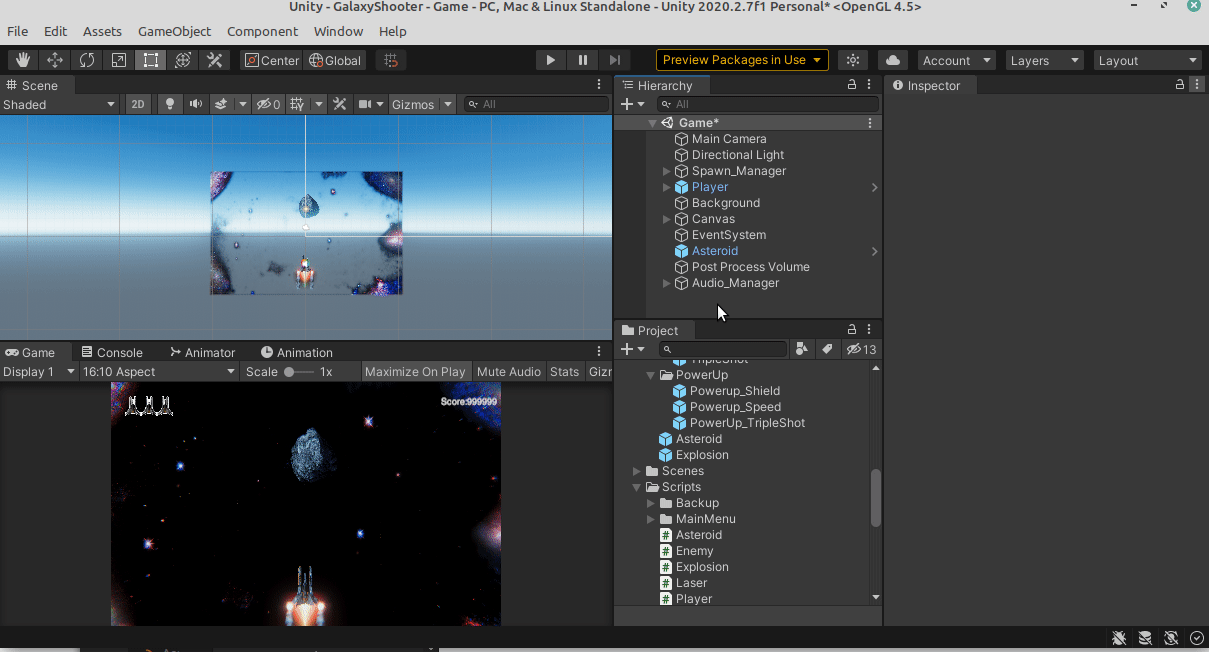
Task: Expand the Spawn_Manager hierarchy item
Action: 667,171
